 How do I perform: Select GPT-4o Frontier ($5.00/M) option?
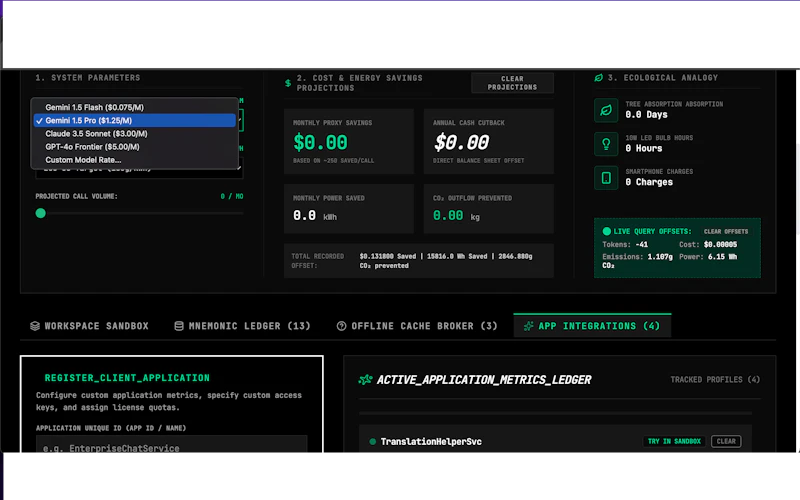pyautogui.click(x=135, y=147)
